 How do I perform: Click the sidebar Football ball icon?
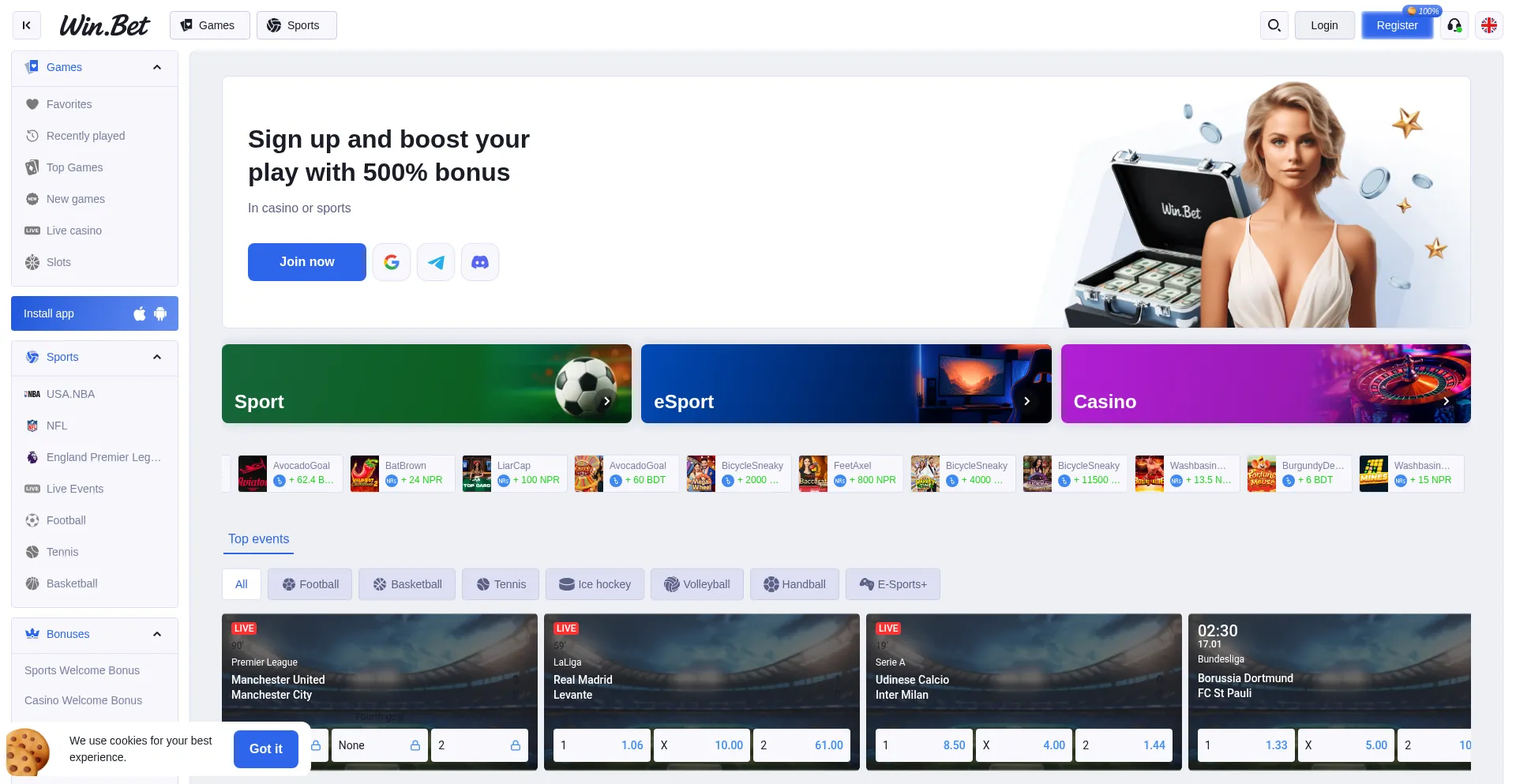[32, 520]
